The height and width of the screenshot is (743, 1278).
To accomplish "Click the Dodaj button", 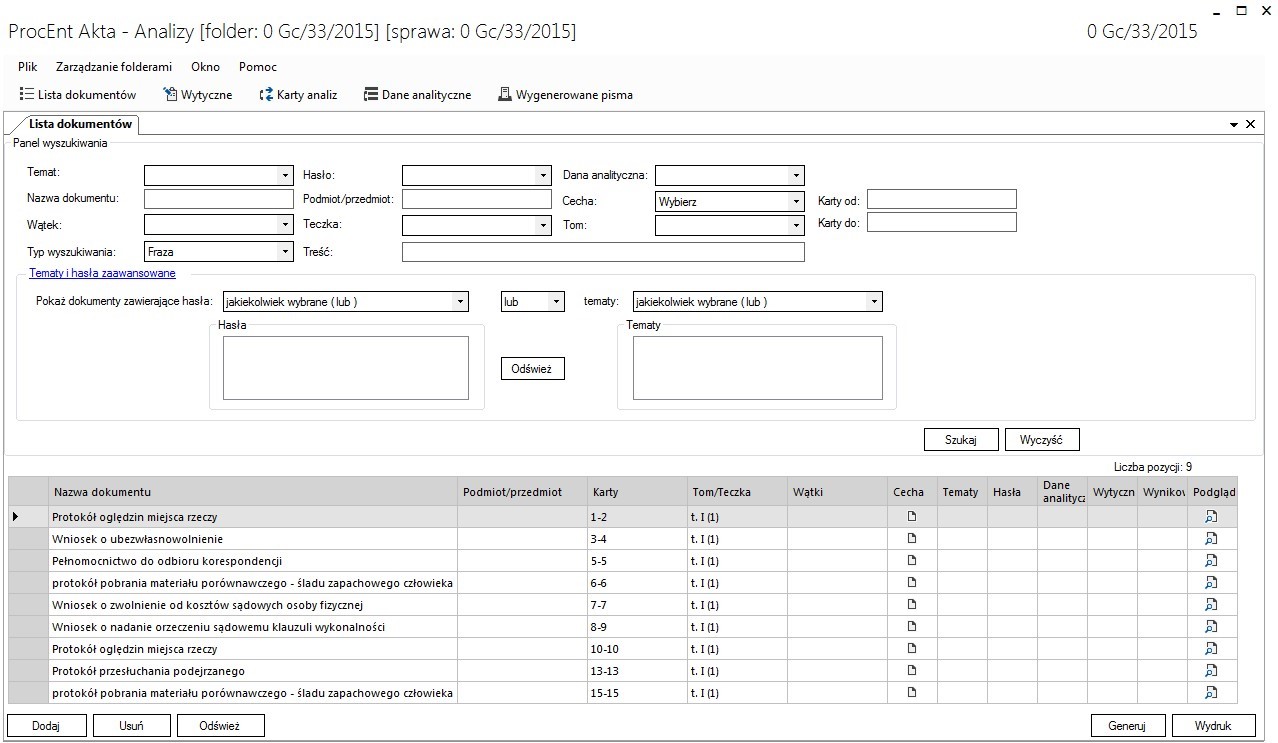I will point(47,726).
